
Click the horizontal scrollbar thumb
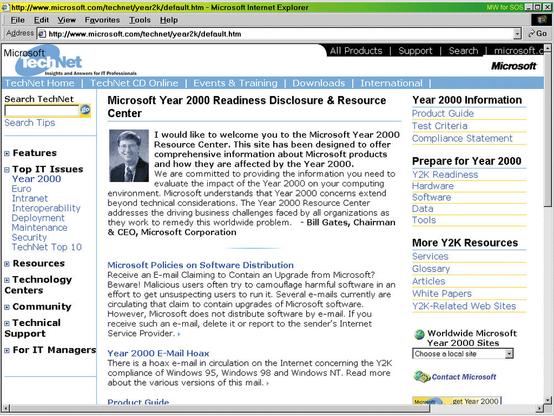tap(220, 409)
